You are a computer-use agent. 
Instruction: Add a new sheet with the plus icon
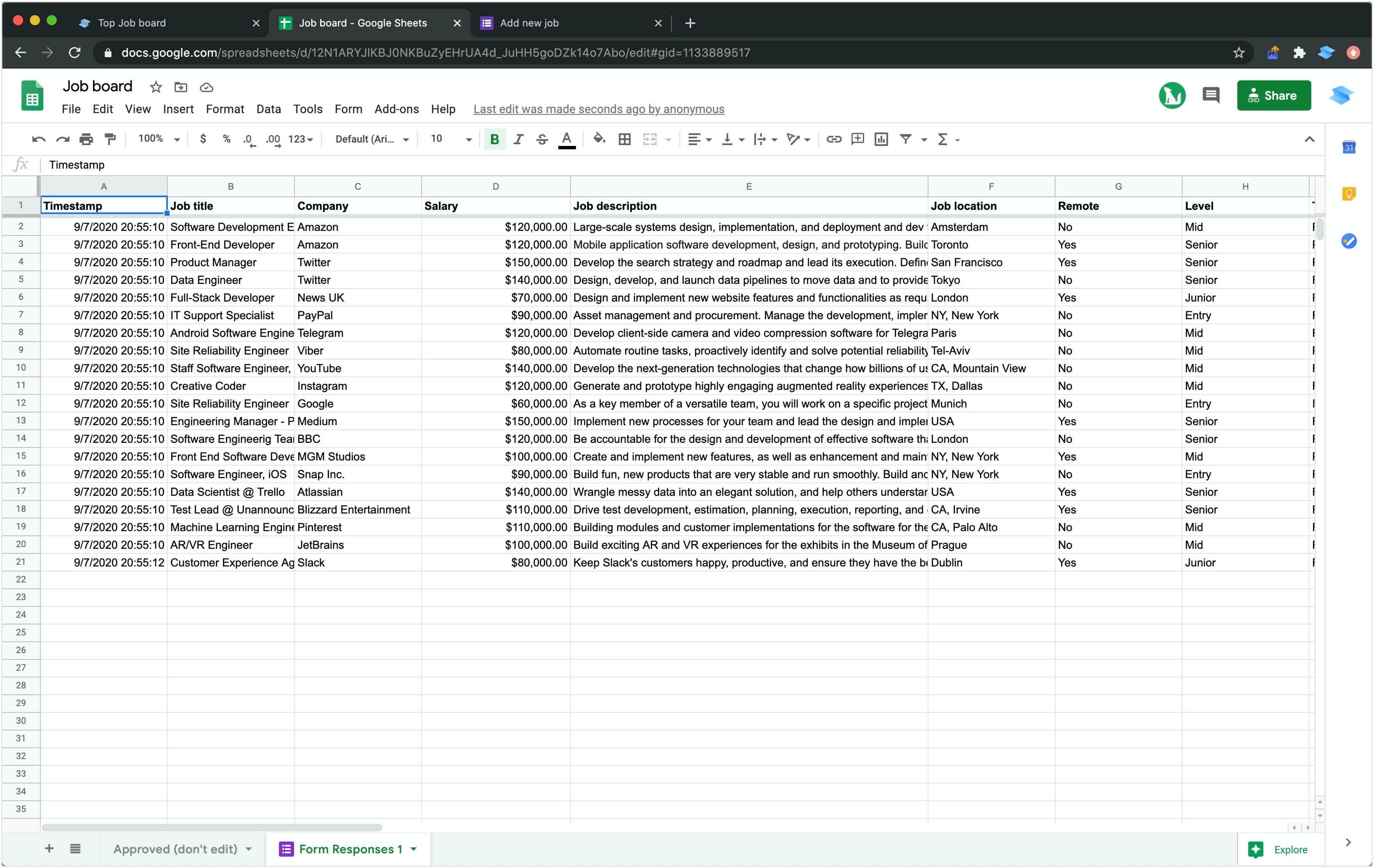coord(49,849)
